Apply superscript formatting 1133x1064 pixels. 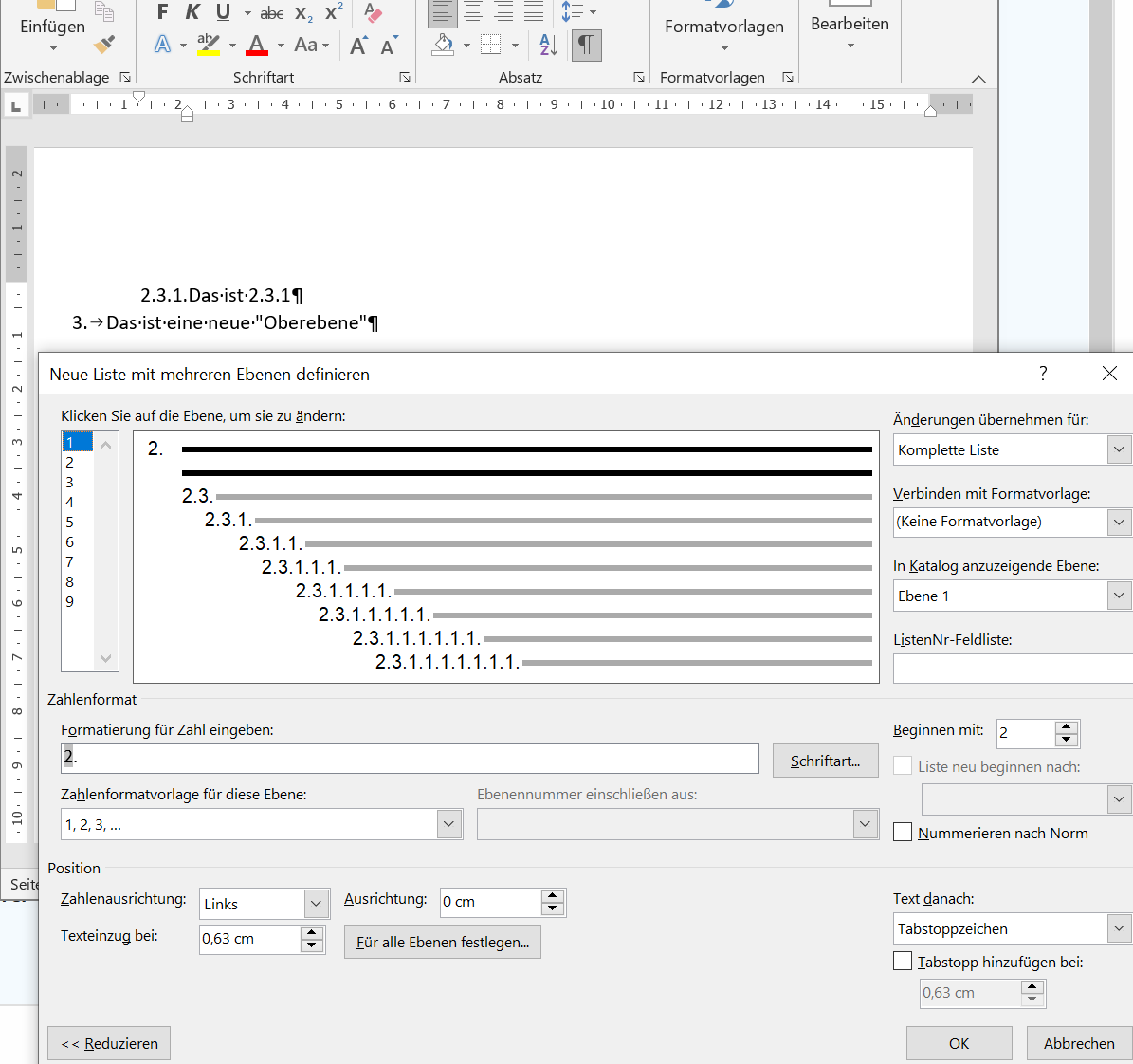point(333,12)
